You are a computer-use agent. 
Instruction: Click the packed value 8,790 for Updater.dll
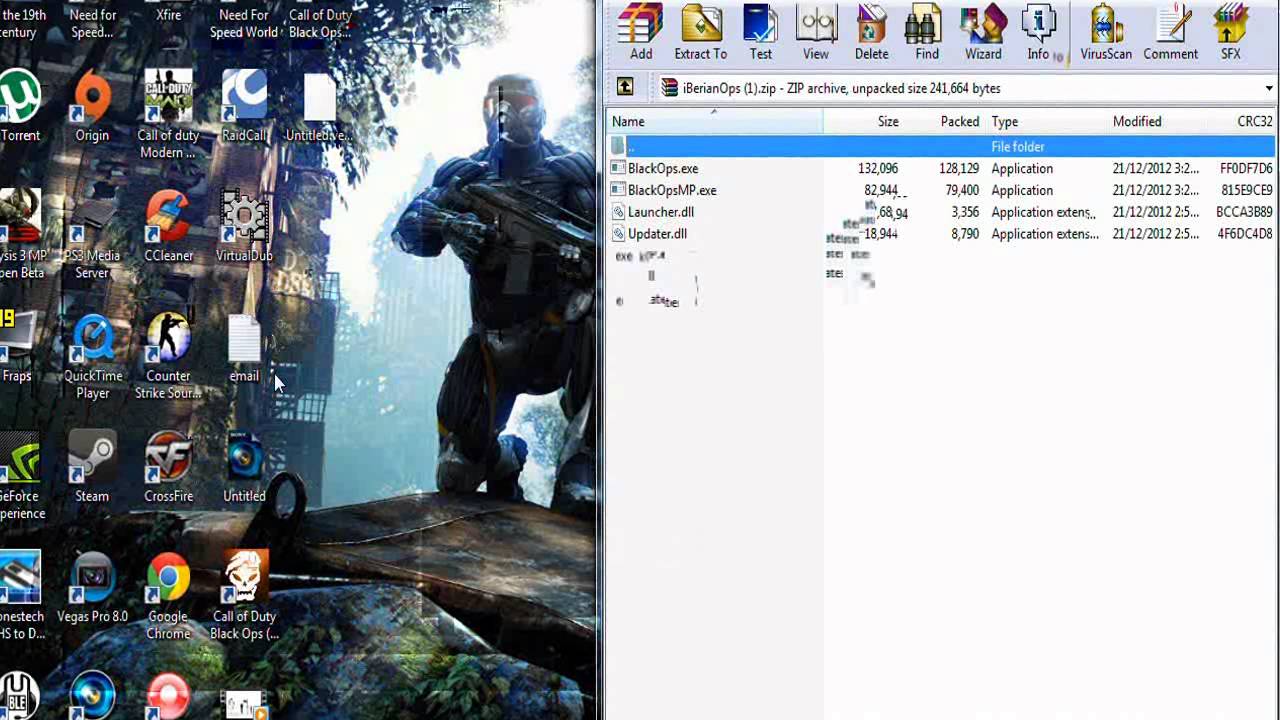[964, 234]
